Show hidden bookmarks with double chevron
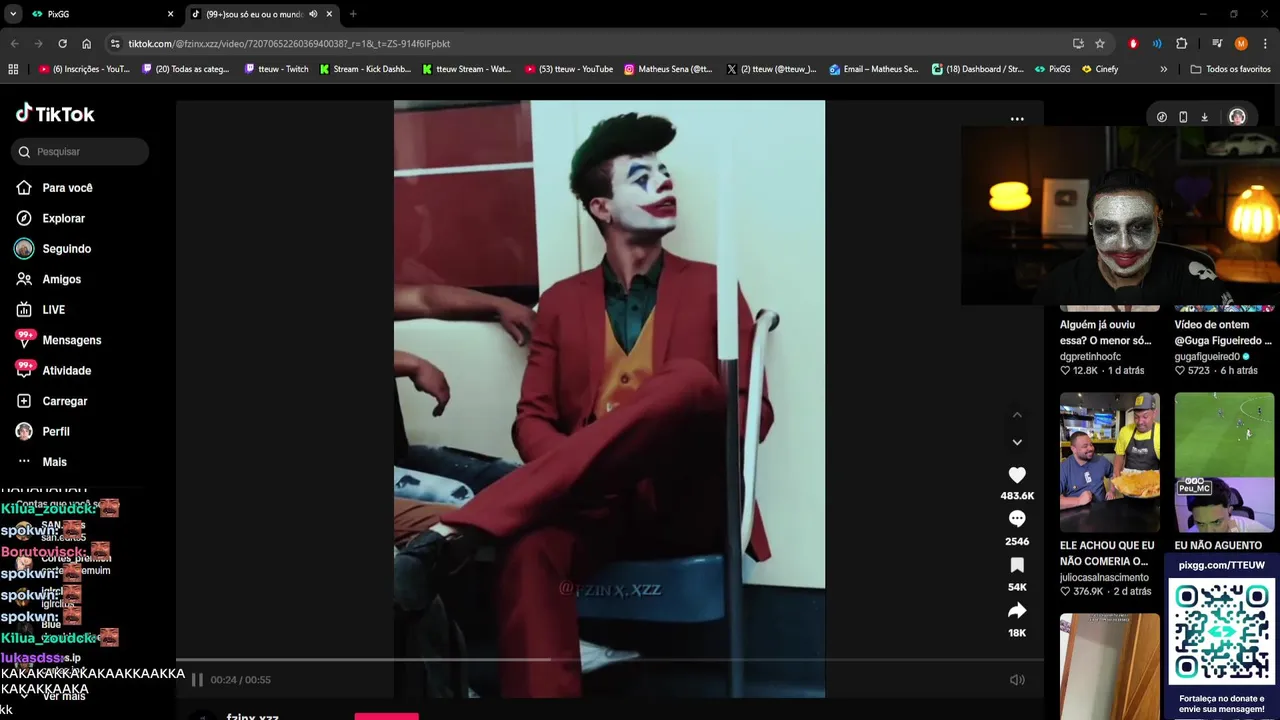The width and height of the screenshot is (1280, 720). (x=1163, y=69)
